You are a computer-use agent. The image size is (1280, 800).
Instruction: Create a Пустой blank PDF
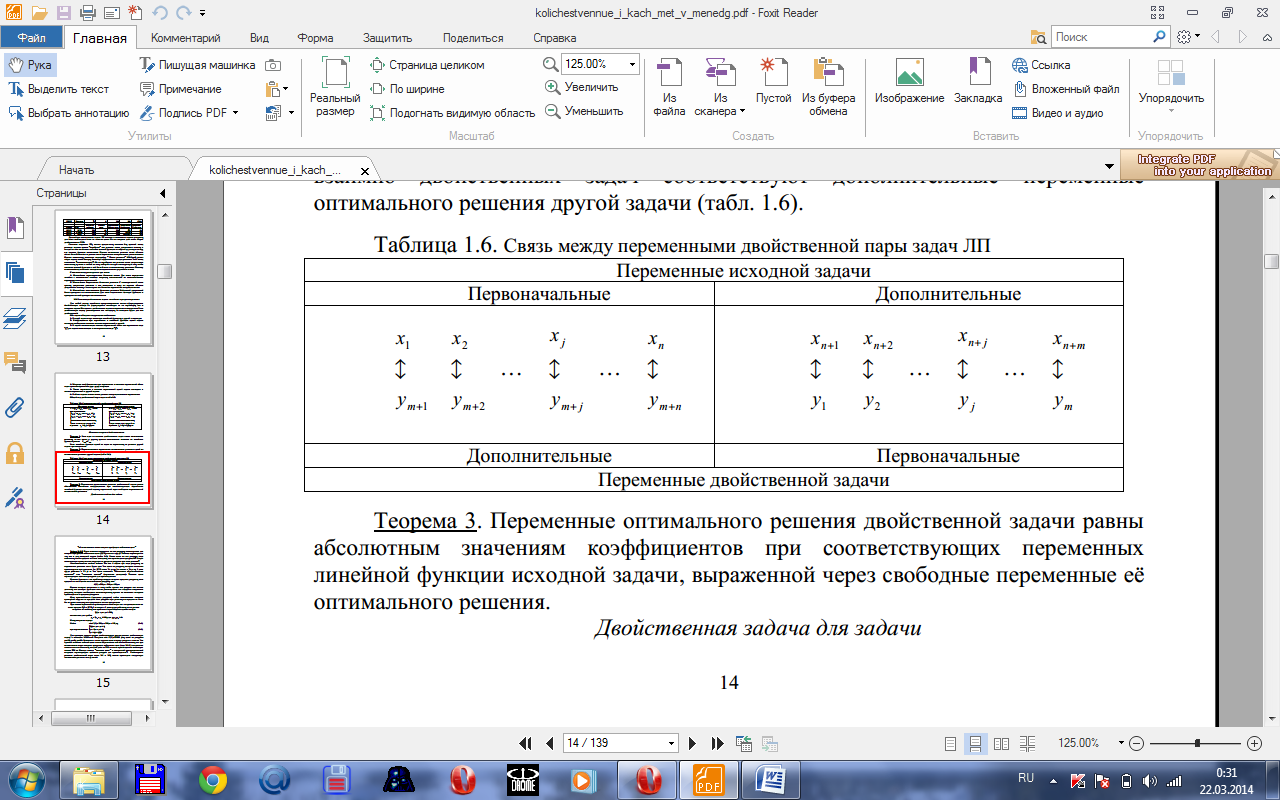[773, 82]
